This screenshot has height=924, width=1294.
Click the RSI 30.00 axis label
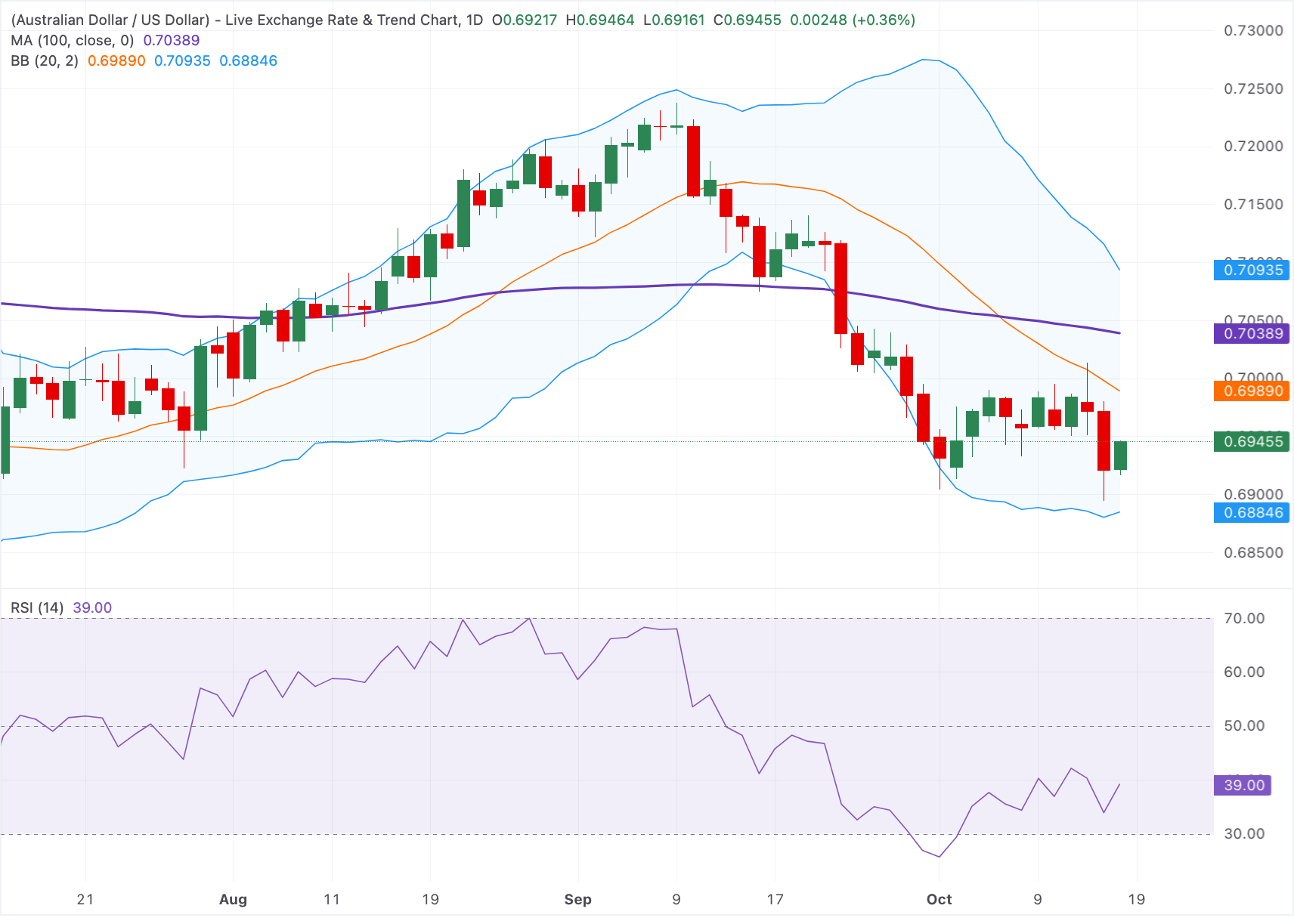click(1244, 833)
